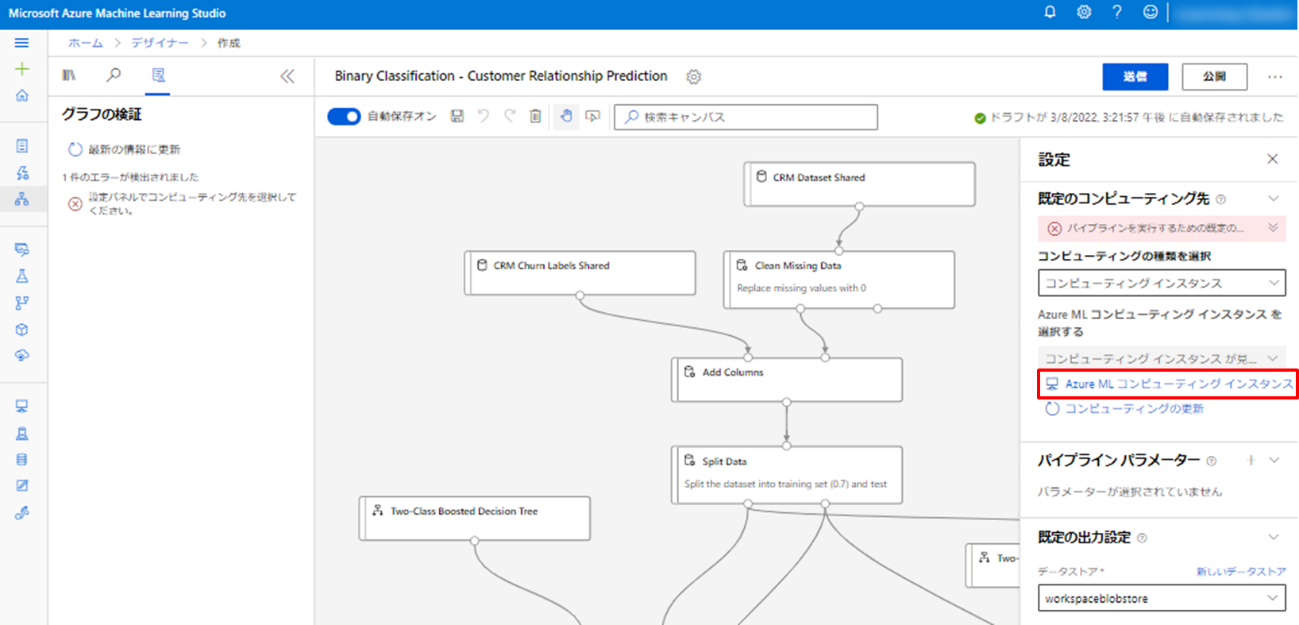The width and height of the screenshot is (1299, 625).
Task: Collapse left panel with double chevron
Action: (x=287, y=76)
